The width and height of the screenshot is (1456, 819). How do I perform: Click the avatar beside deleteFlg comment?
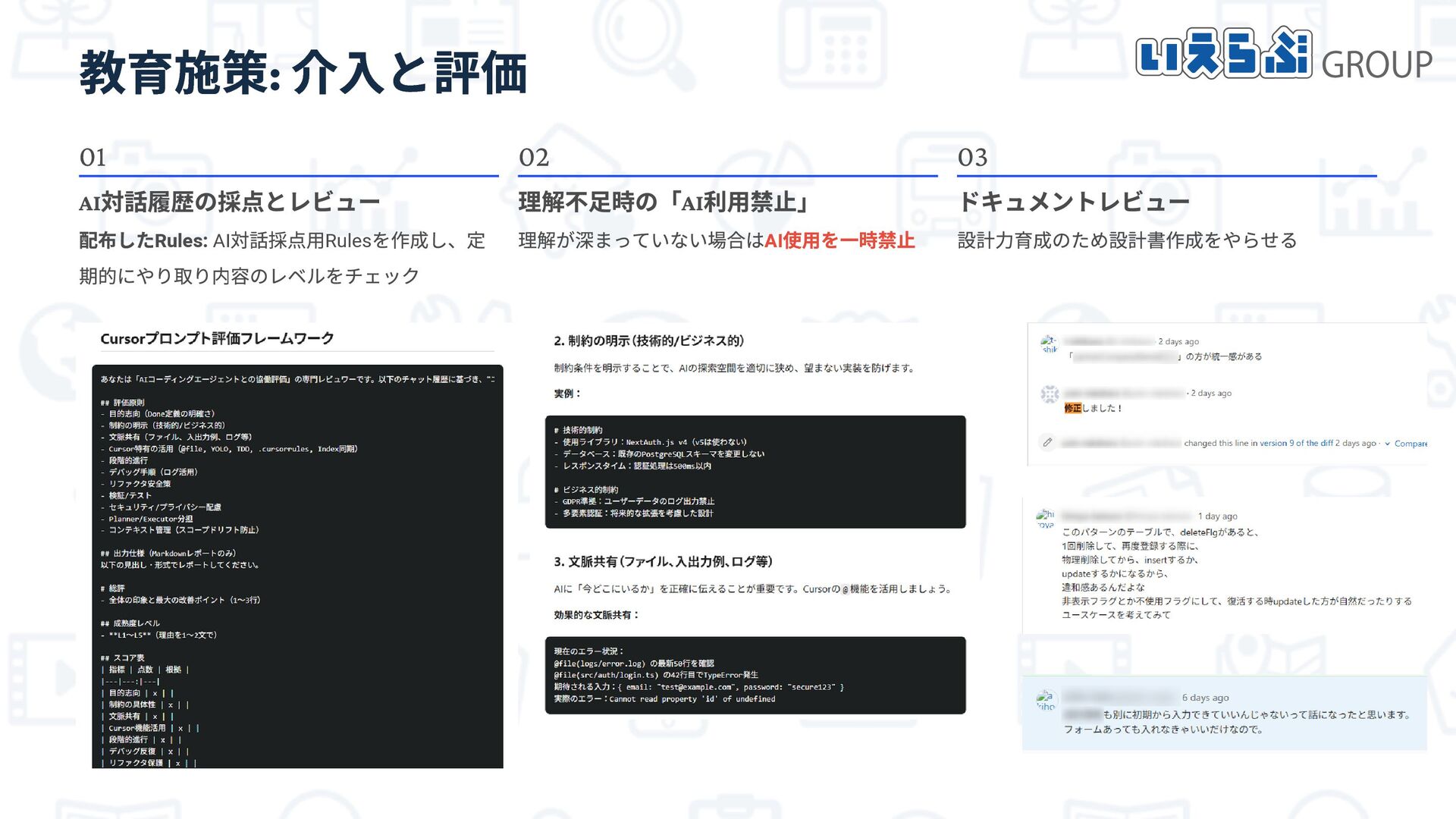(x=1046, y=519)
